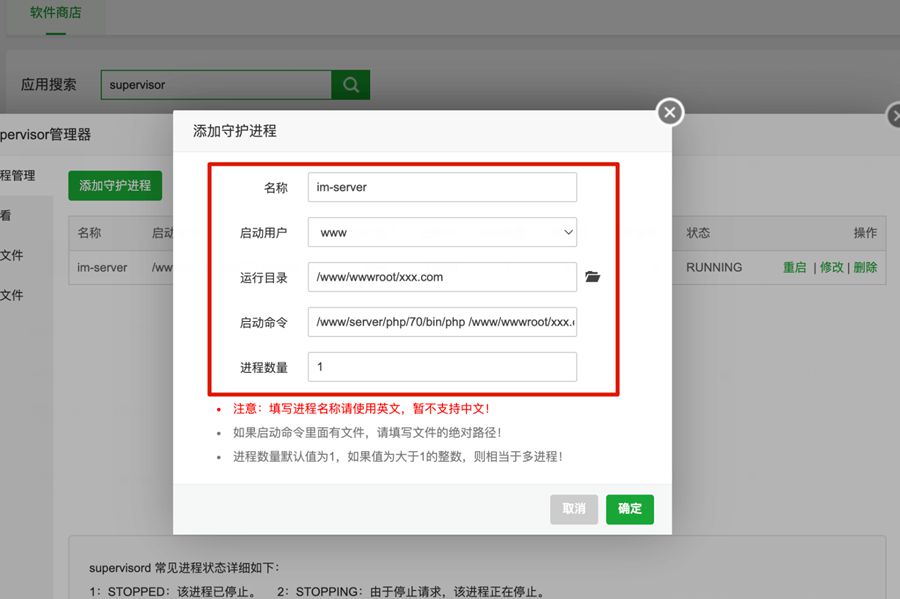
Task: Click the 添加守护进程 green button
Action: click(x=115, y=185)
